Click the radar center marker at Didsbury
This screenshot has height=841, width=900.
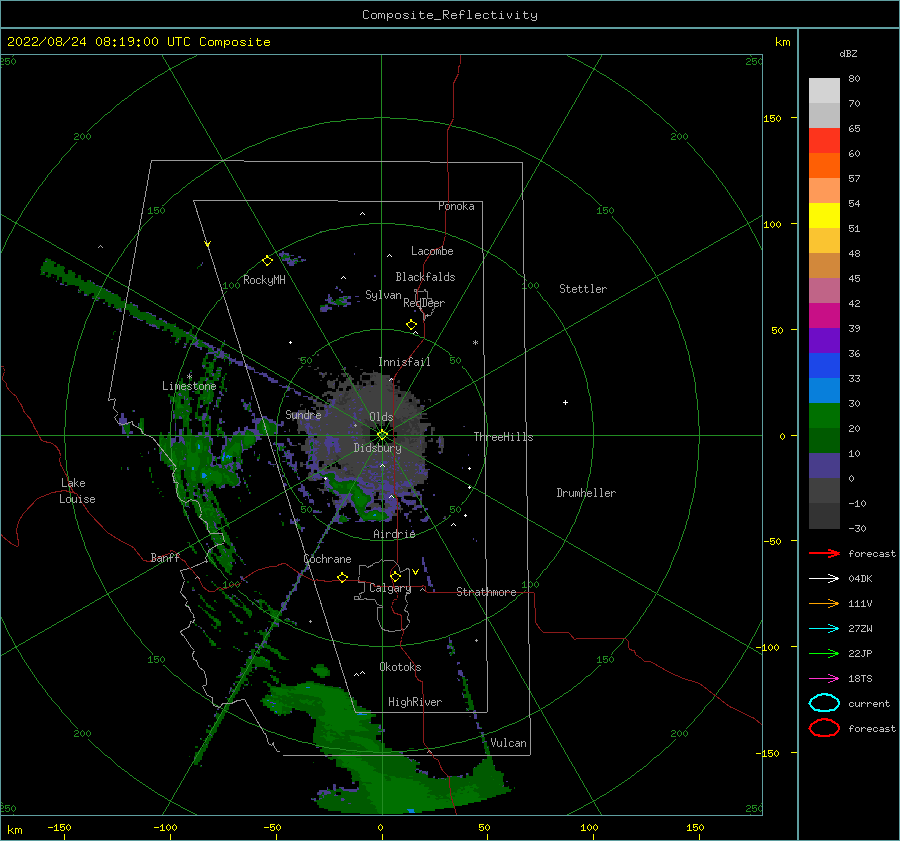coord(382,435)
